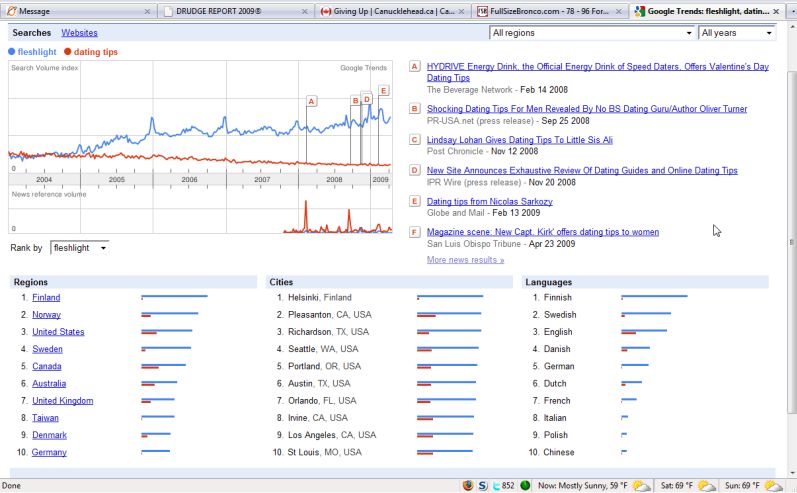Click the Websites link
The height and width of the screenshot is (493, 797).
click(79, 33)
